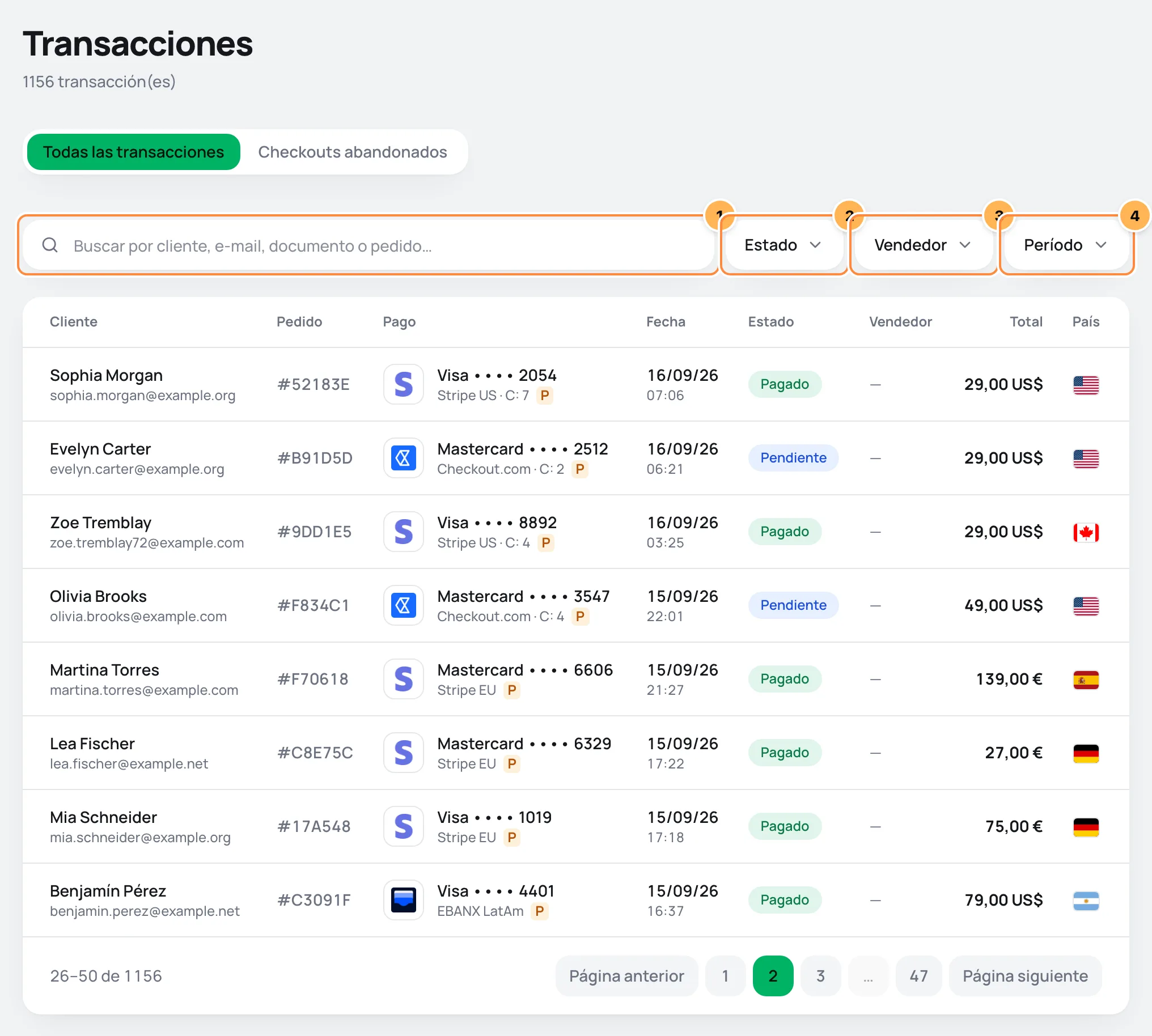Click US flag in Sophia Morgan row

tap(1085, 385)
